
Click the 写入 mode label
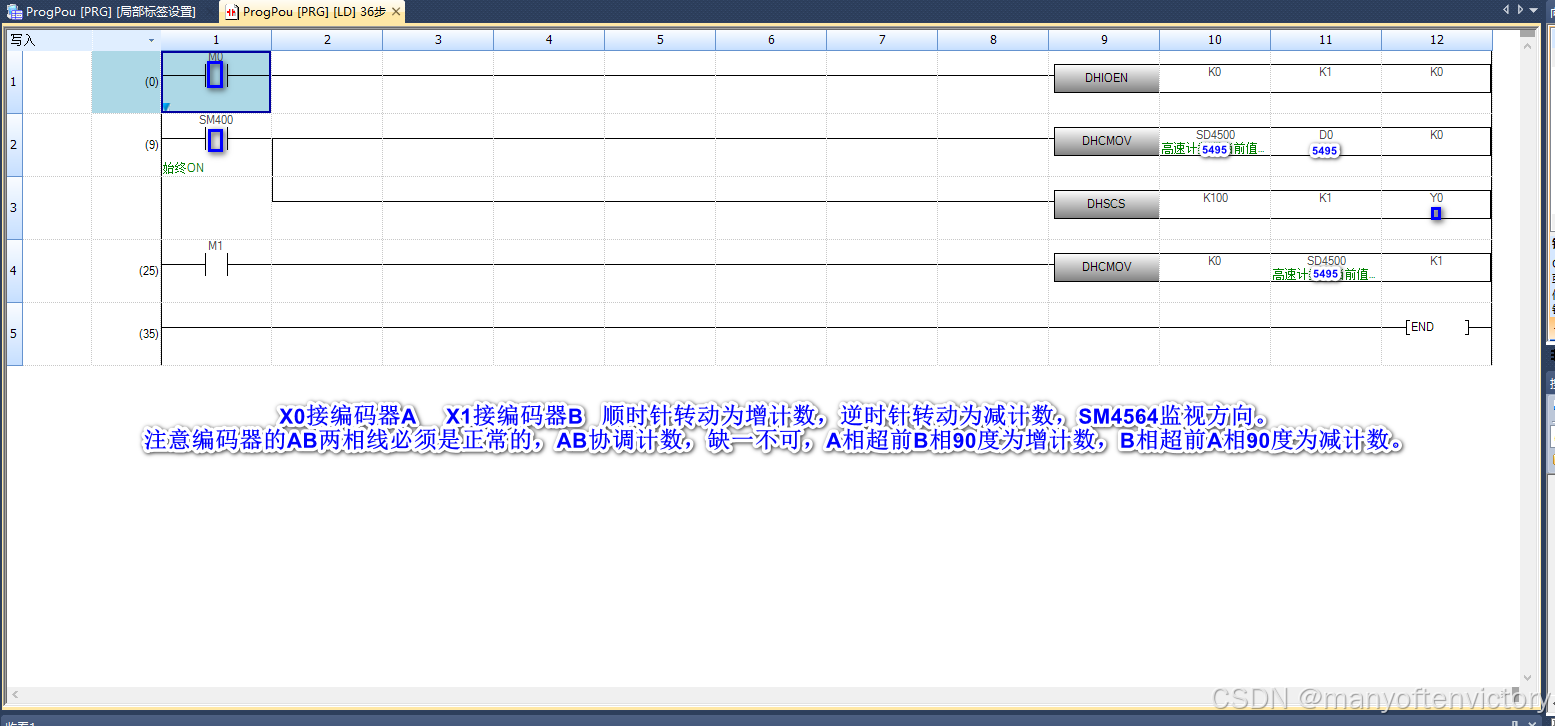23,40
